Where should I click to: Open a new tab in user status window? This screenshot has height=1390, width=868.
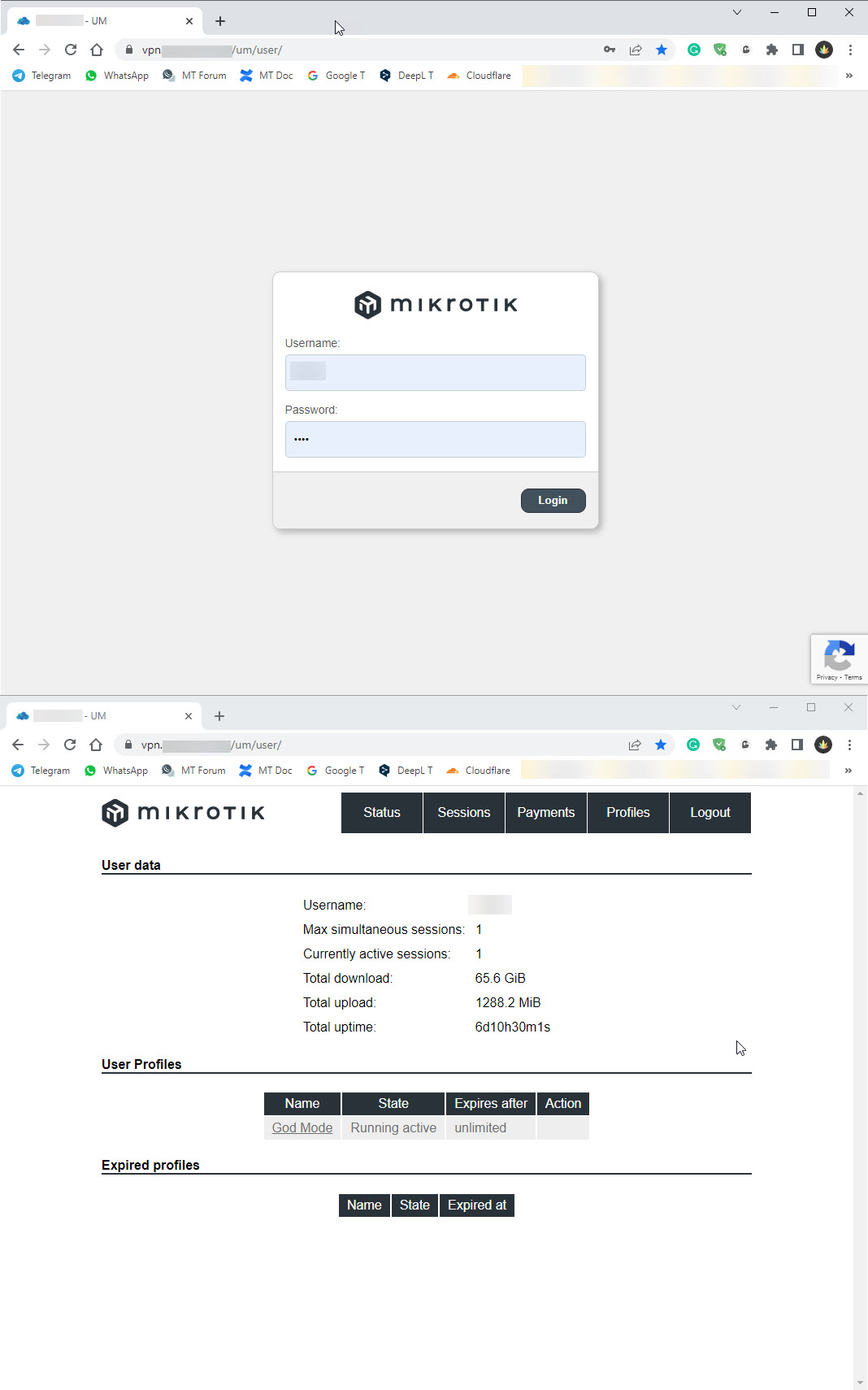click(x=219, y=716)
